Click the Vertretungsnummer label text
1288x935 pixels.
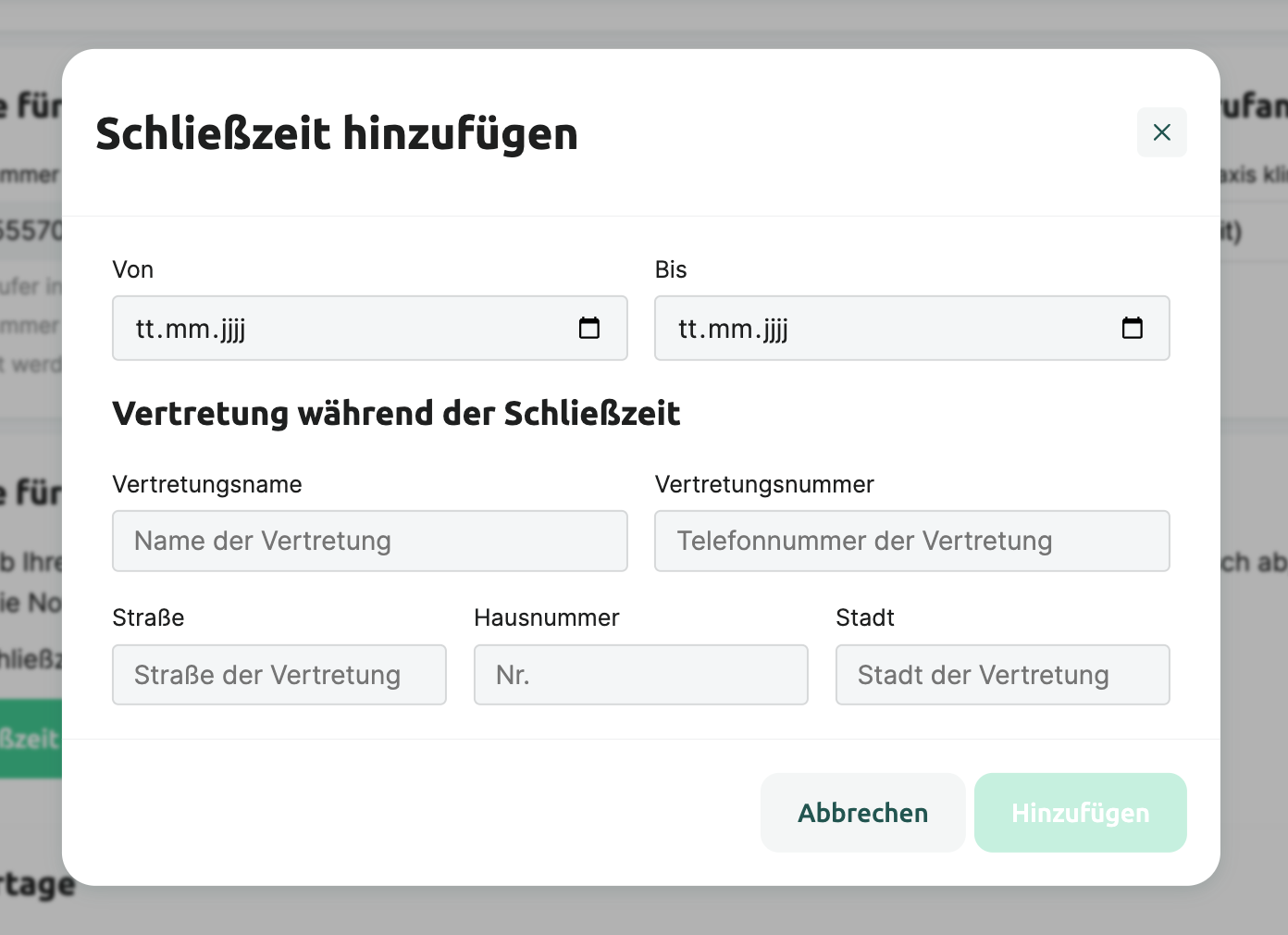(764, 484)
